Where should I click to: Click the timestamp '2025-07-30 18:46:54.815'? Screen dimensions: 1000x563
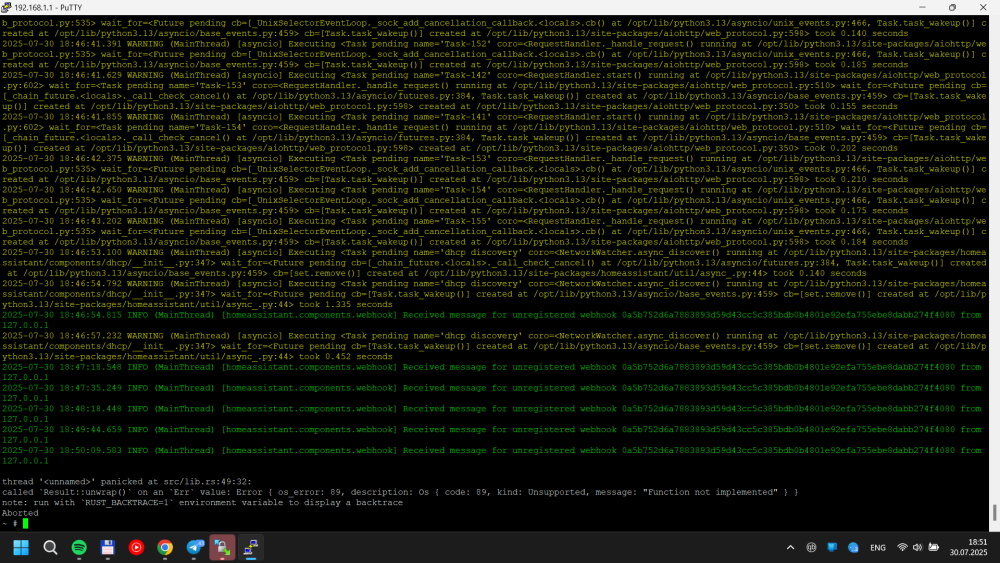(61, 315)
